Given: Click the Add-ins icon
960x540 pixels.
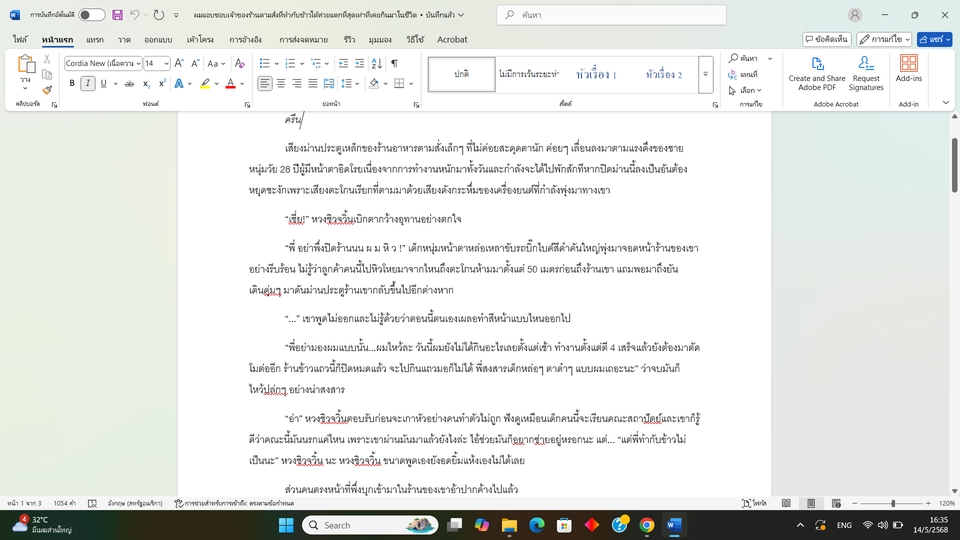Looking at the screenshot, I should tap(909, 68).
